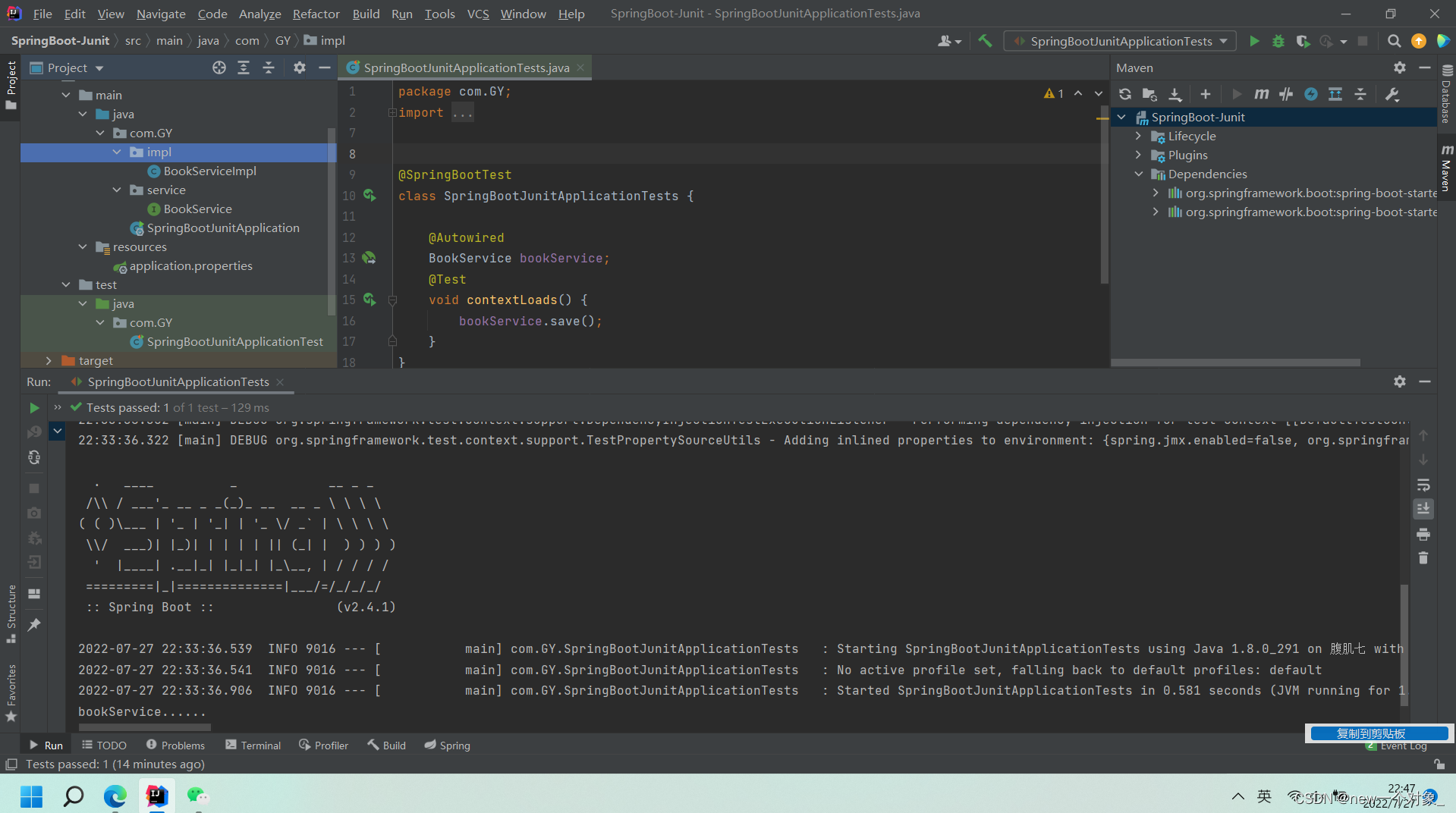1456x813 pixels.
Task: Open the run configuration dropdown
Action: (x=1120, y=41)
